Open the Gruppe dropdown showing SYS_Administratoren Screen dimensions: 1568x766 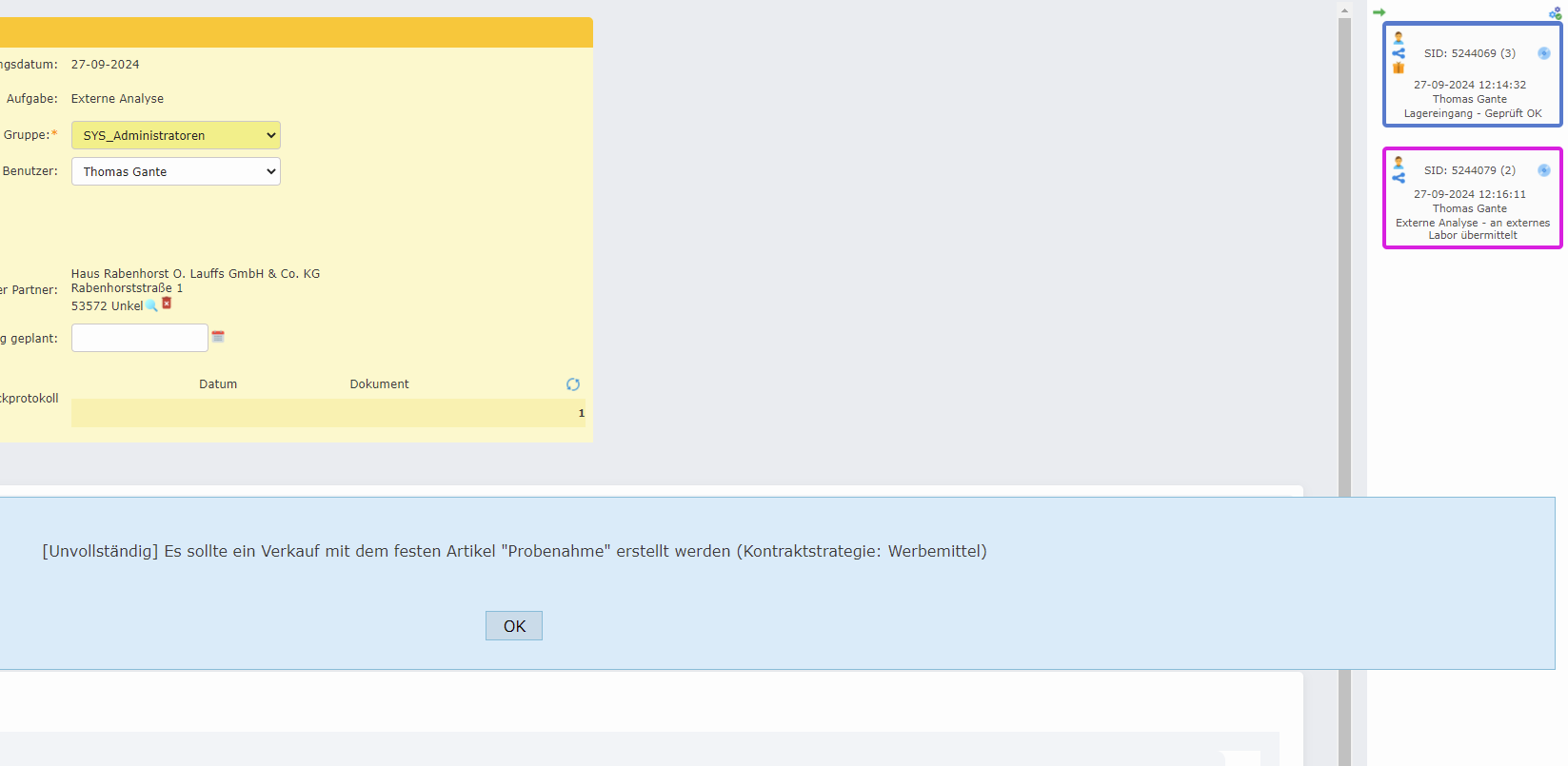(176, 135)
